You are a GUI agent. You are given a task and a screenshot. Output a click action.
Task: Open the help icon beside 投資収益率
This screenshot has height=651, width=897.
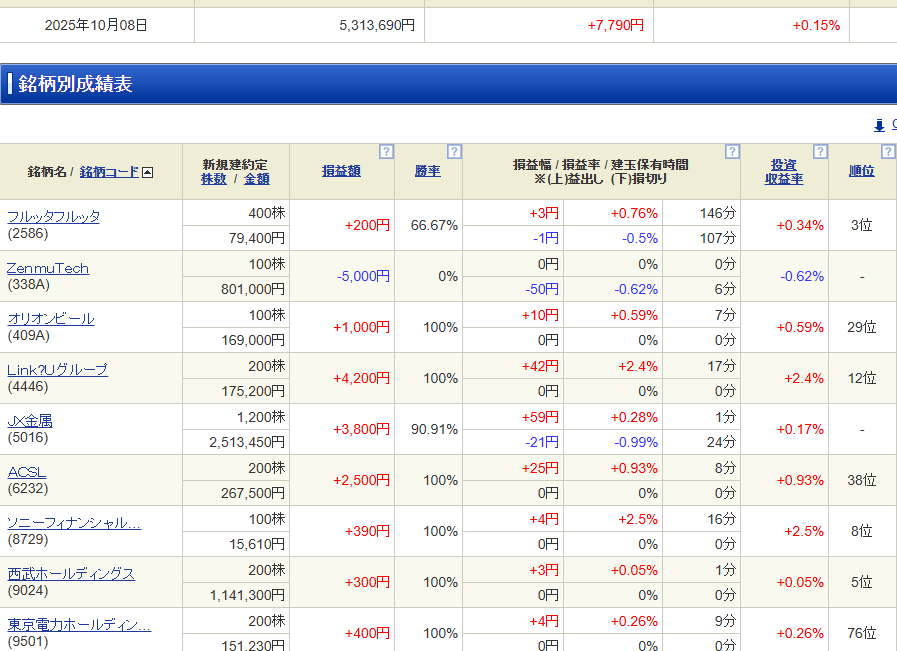tap(820, 152)
